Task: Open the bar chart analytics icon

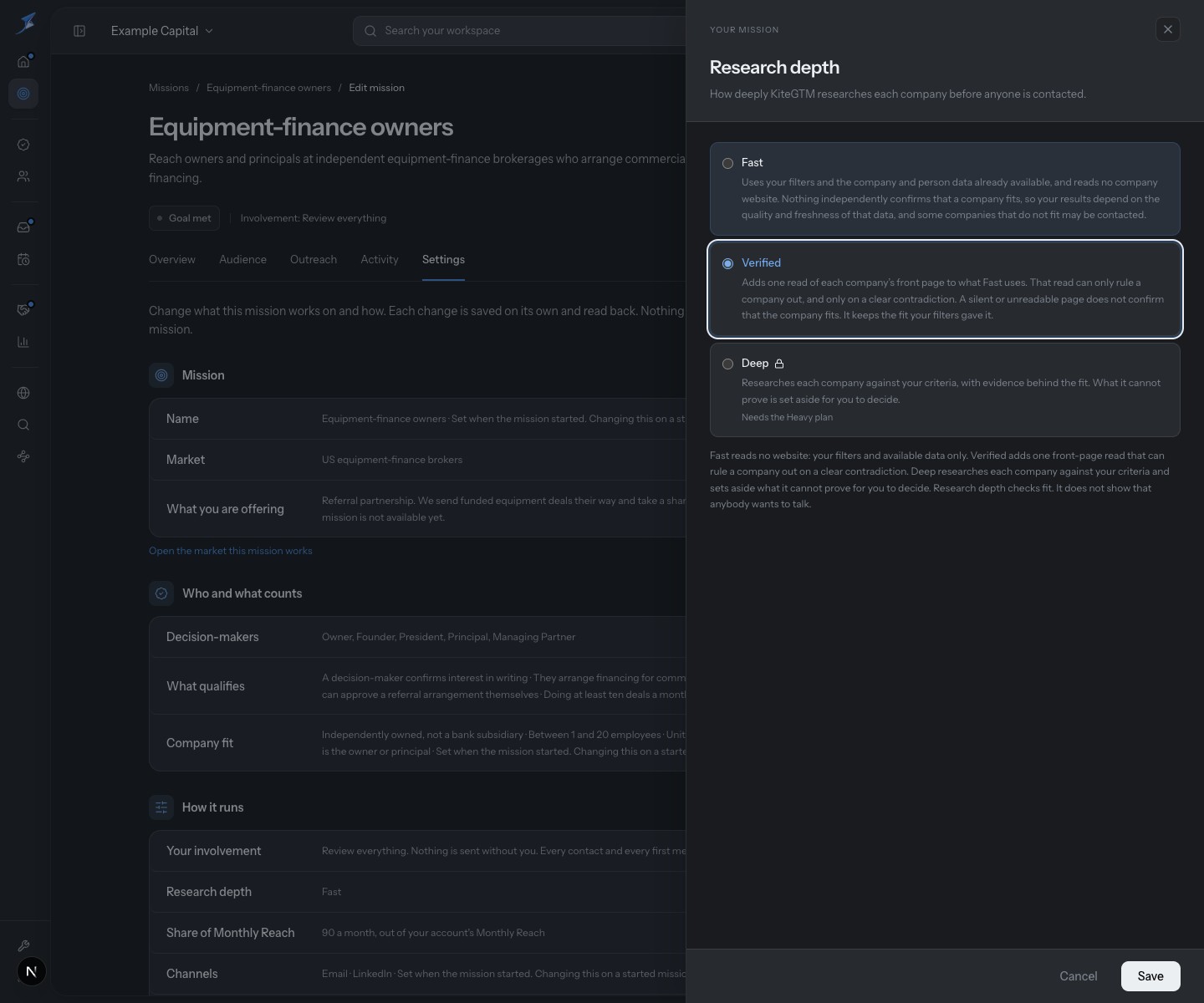Action: [x=23, y=342]
